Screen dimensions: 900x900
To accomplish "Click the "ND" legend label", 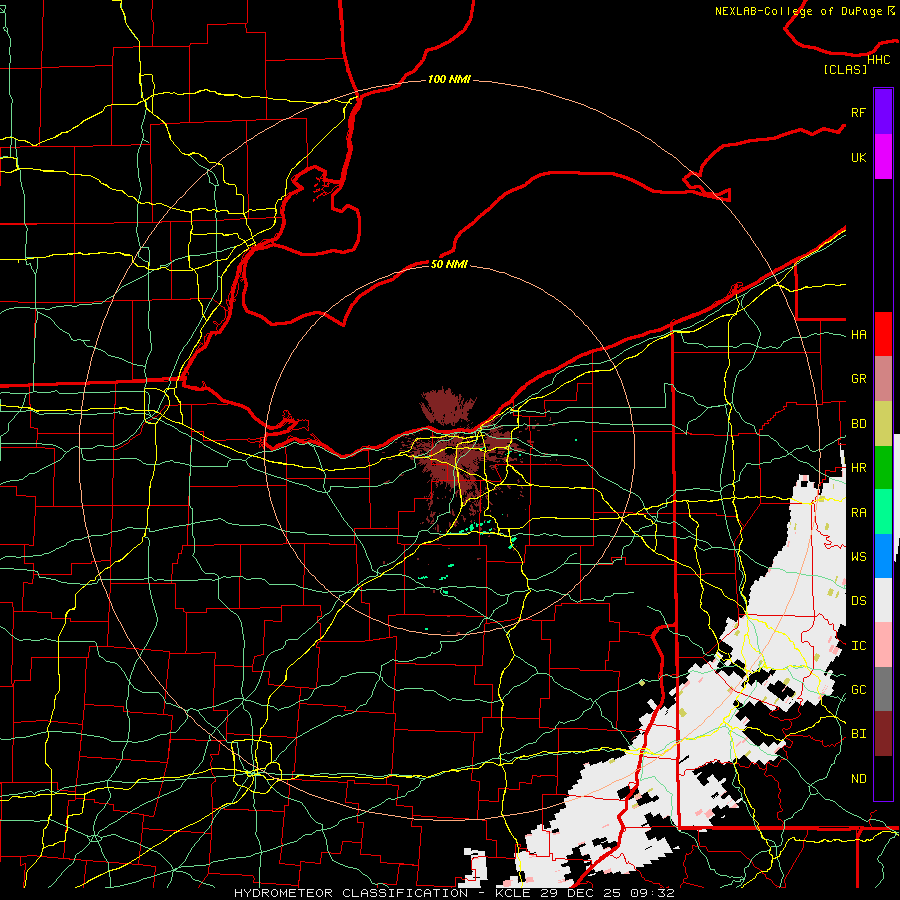I will tap(858, 779).
